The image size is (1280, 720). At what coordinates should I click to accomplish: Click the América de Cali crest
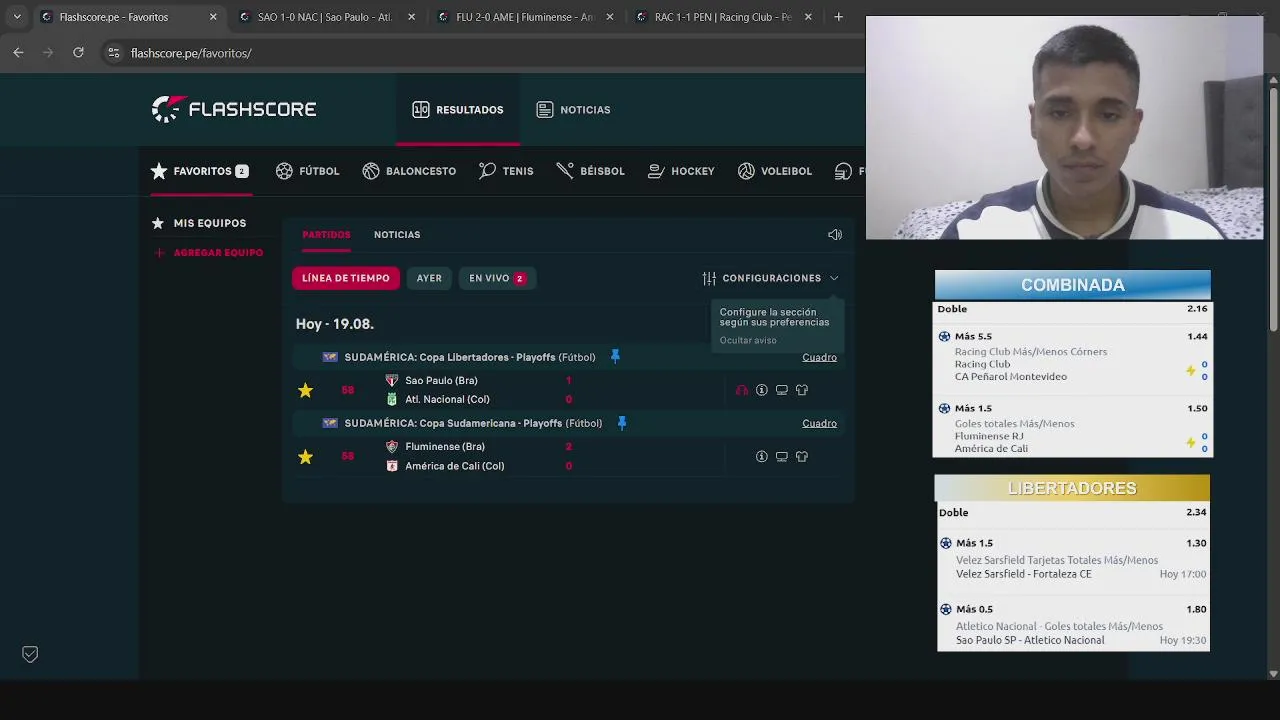pyautogui.click(x=392, y=466)
